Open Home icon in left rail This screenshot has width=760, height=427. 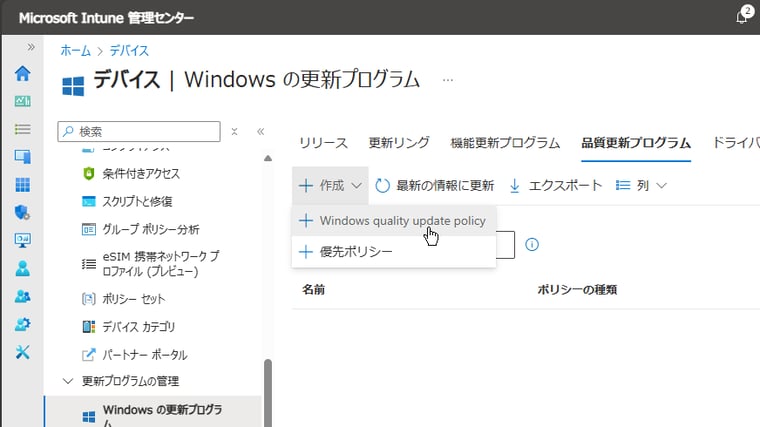tap(22, 74)
